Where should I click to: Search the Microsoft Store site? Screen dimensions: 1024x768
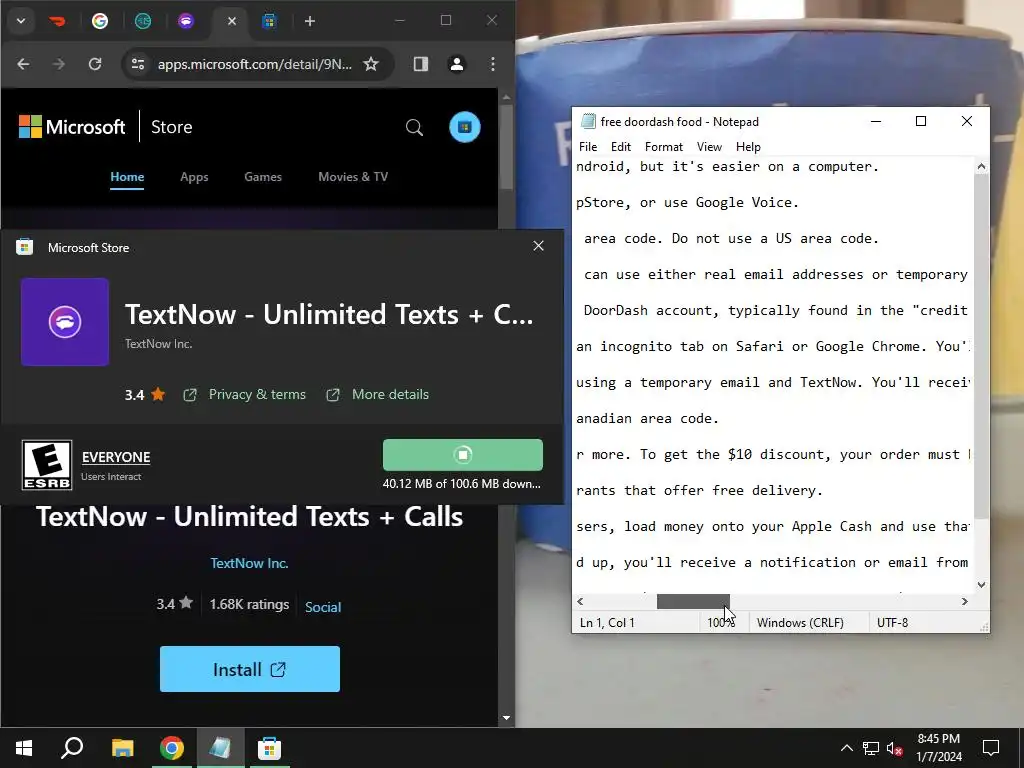[x=414, y=127]
